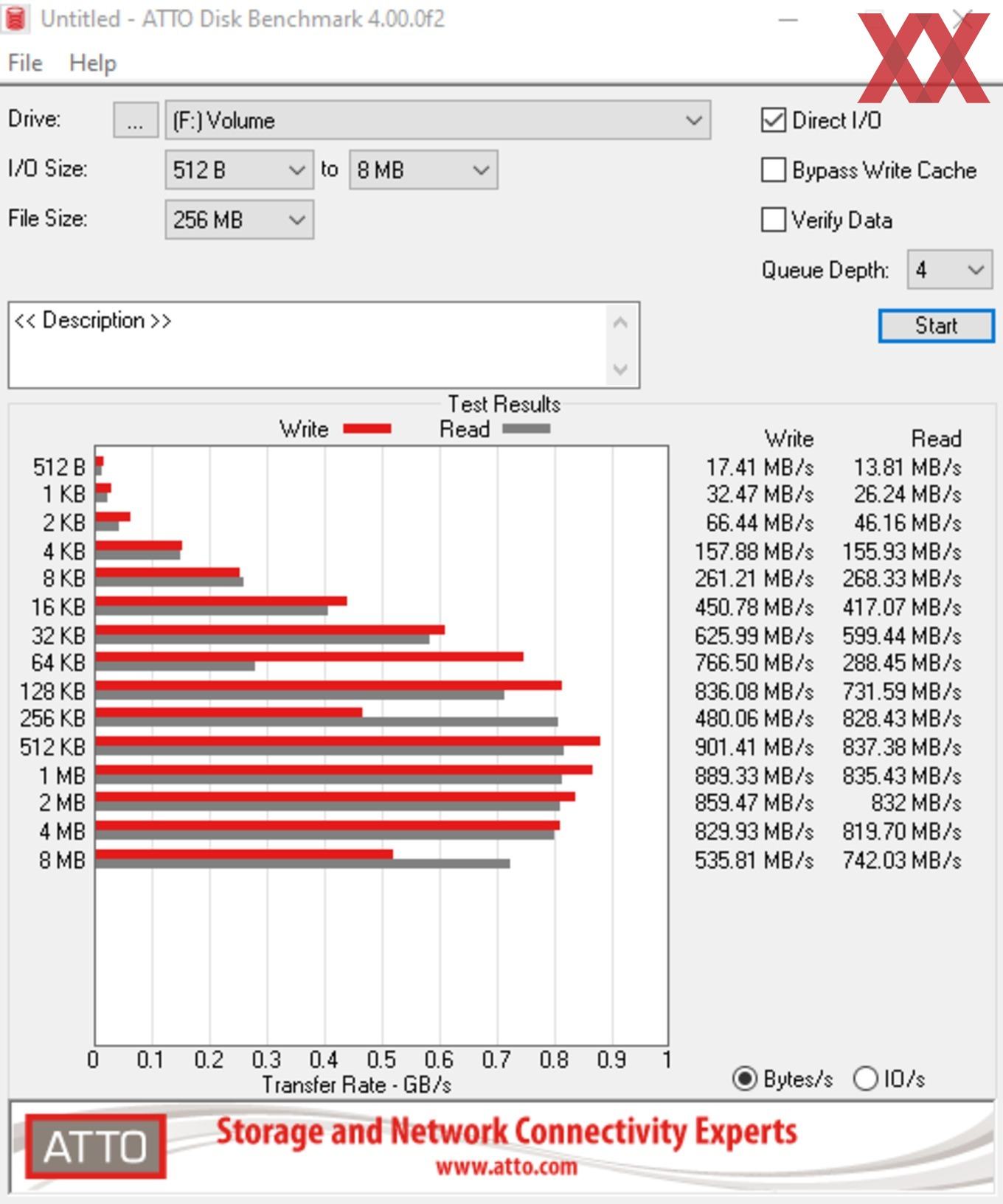Click the 480.06 MB/s write value
Screen dimensions: 1003x1204
[x=754, y=718]
